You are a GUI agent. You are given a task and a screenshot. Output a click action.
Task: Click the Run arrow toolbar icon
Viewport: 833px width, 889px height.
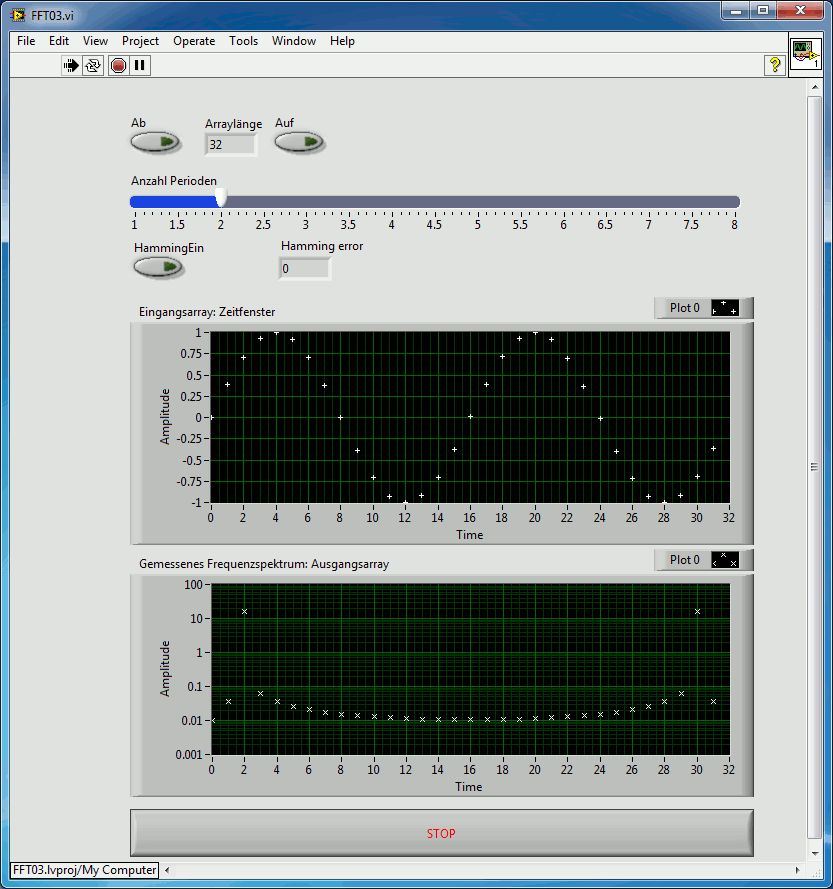coord(71,65)
